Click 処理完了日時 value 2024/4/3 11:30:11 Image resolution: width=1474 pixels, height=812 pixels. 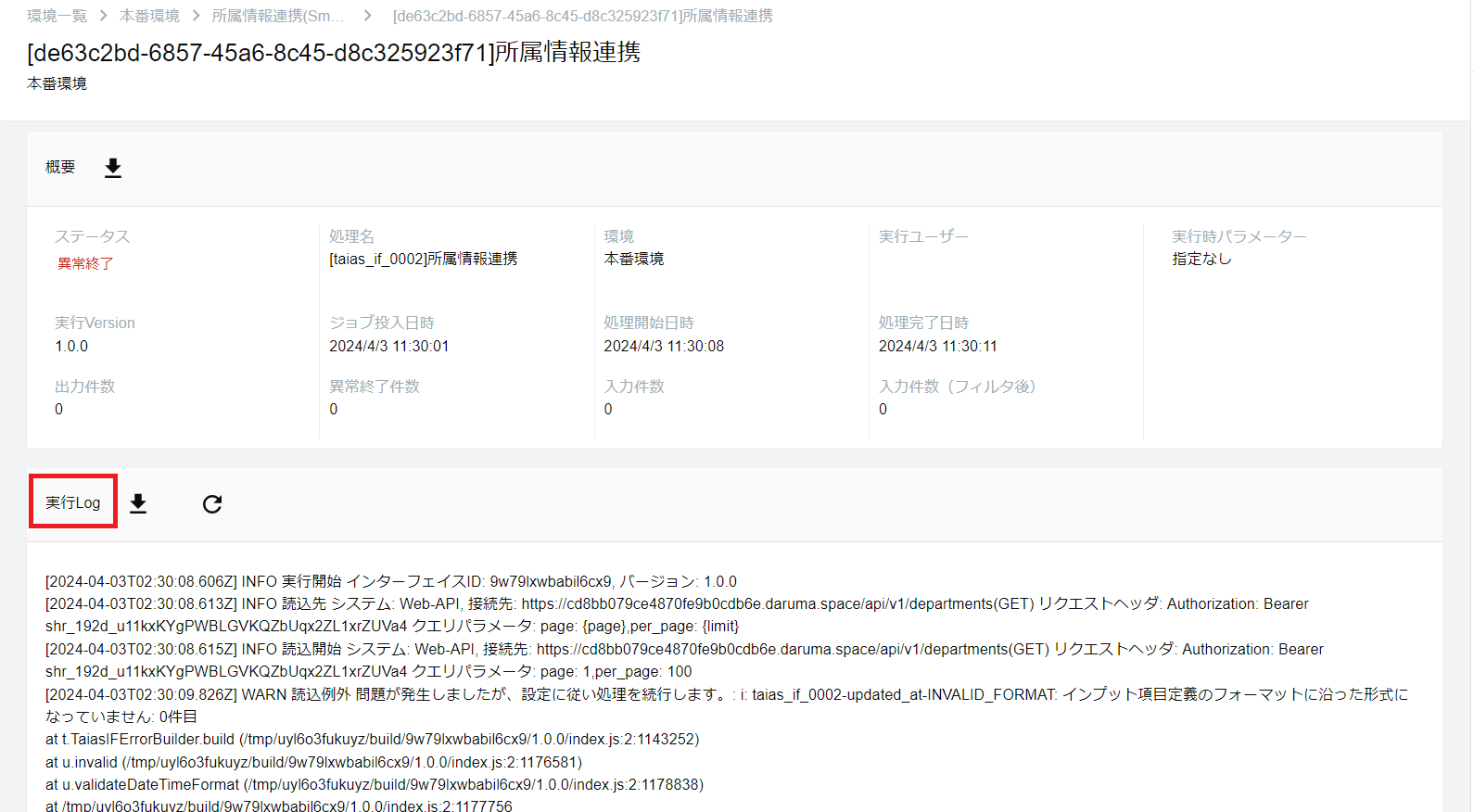[x=937, y=346]
